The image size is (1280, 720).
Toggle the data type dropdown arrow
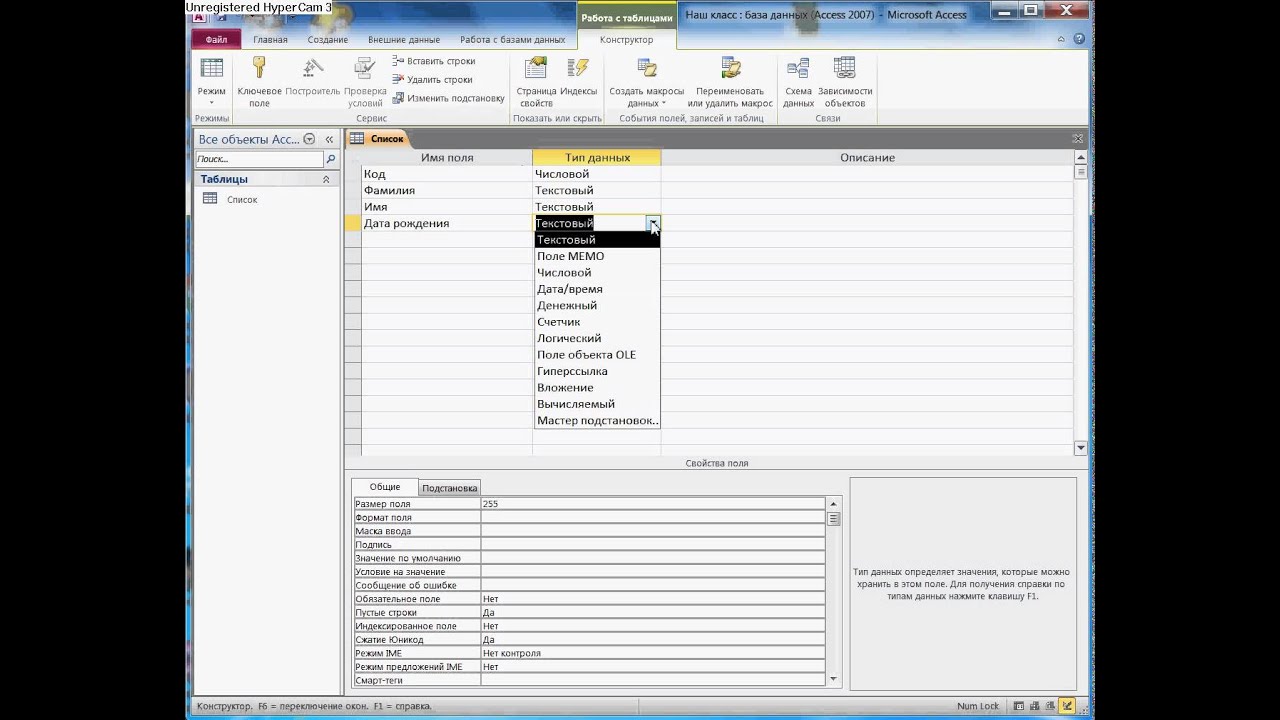(653, 223)
